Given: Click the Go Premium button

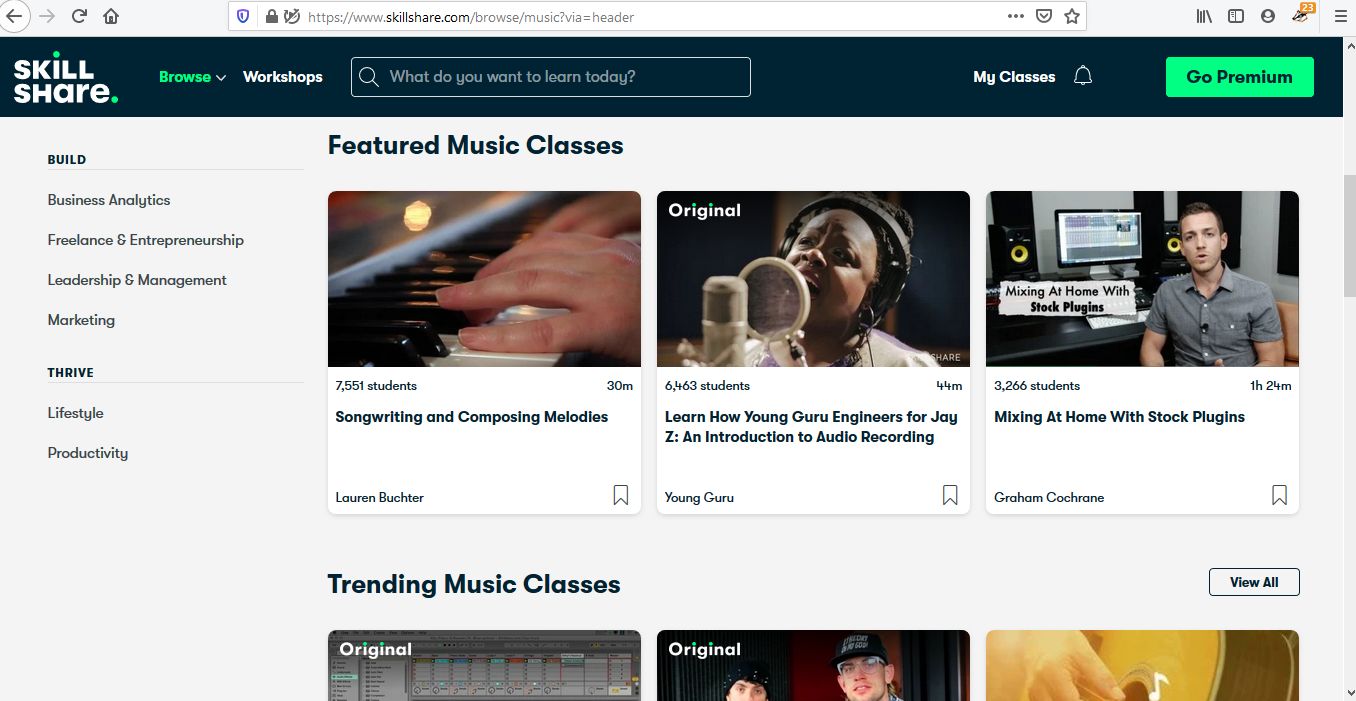Looking at the screenshot, I should click(x=1240, y=77).
